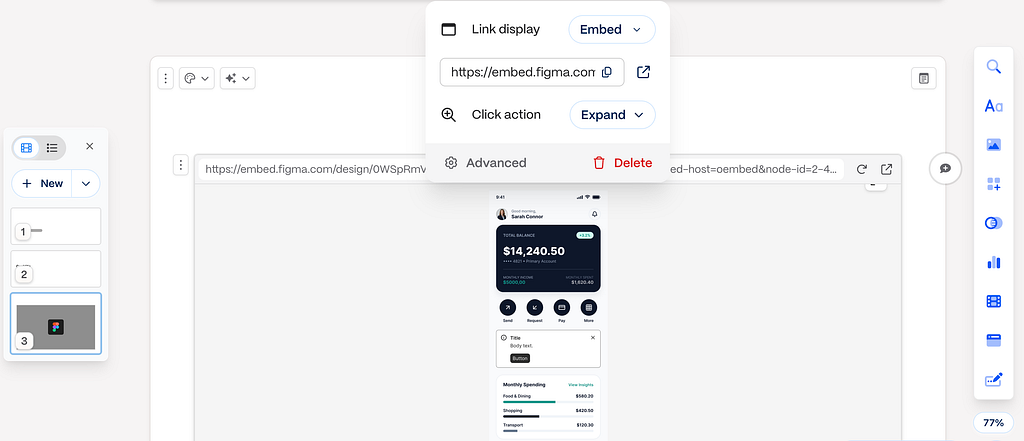
Task: Click the 77% zoom level indicator
Action: click(x=993, y=423)
